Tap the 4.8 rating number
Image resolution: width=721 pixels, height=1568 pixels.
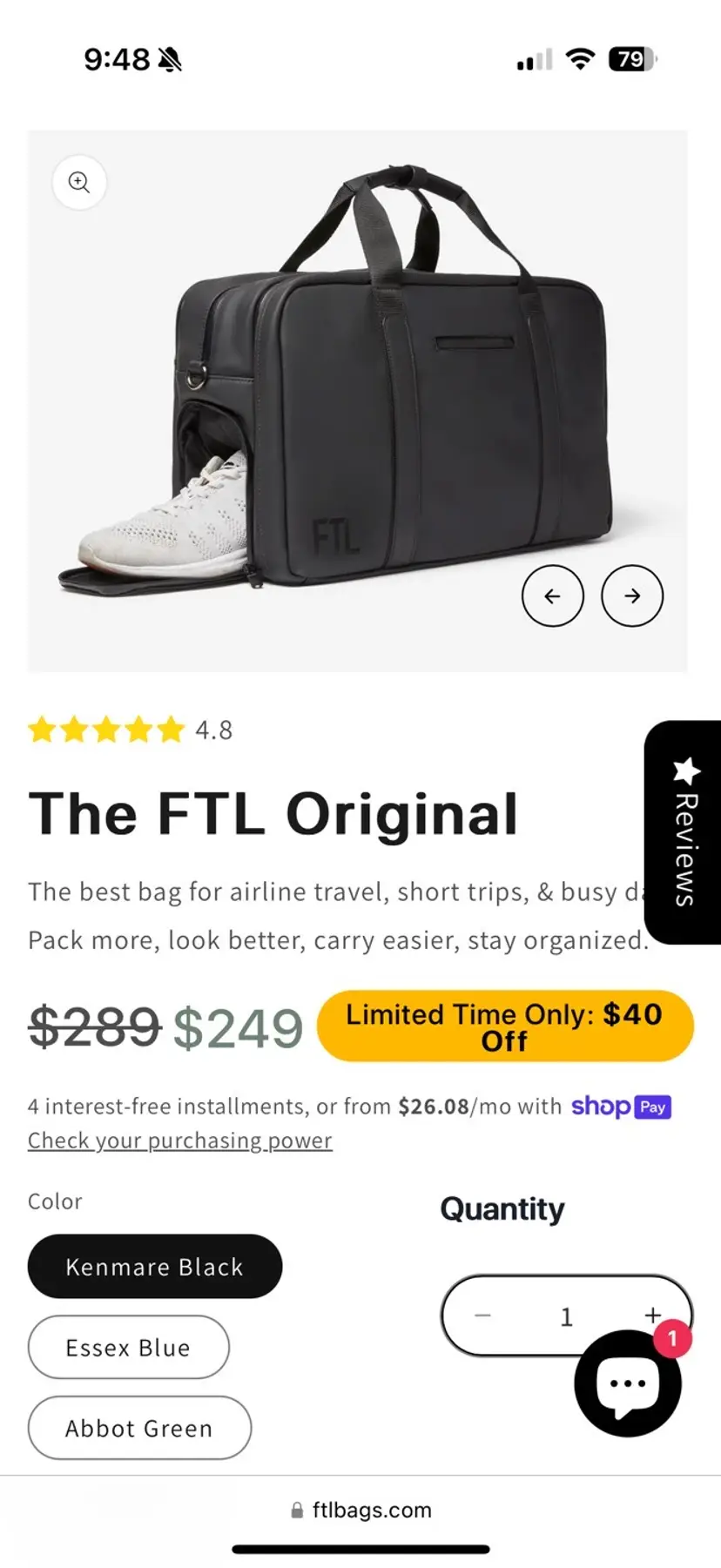(214, 730)
